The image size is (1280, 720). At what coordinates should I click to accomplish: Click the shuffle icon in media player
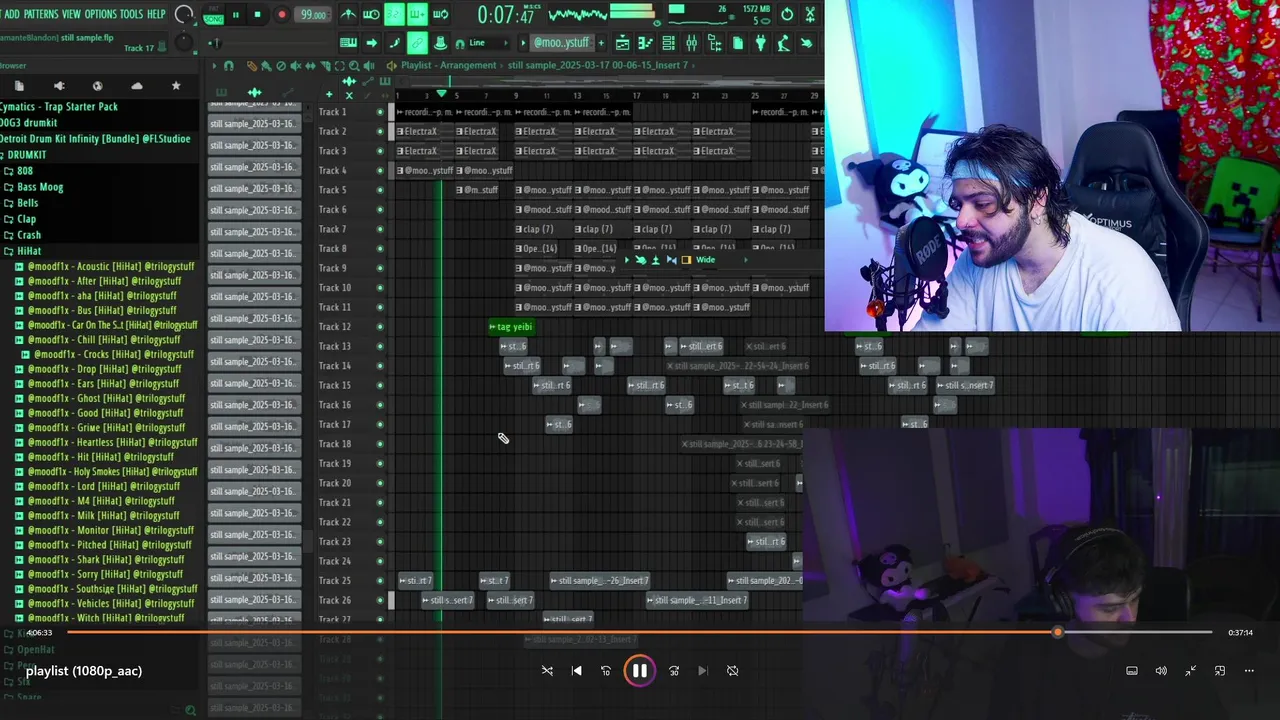coord(547,671)
